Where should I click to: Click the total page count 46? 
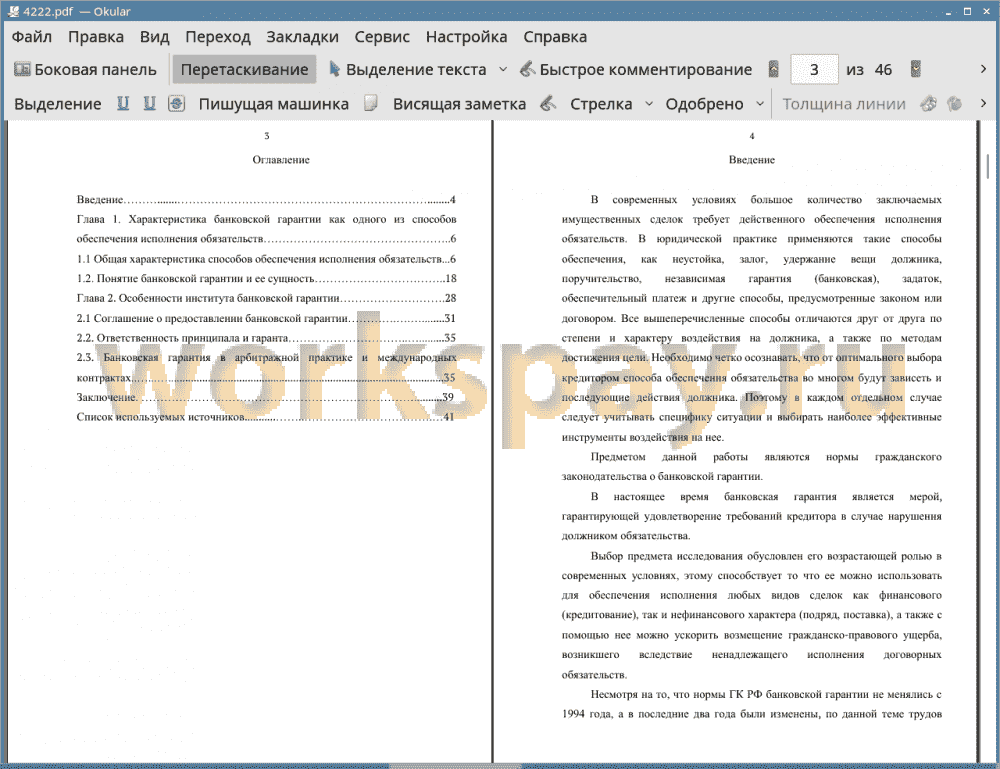pyautogui.click(x=883, y=70)
